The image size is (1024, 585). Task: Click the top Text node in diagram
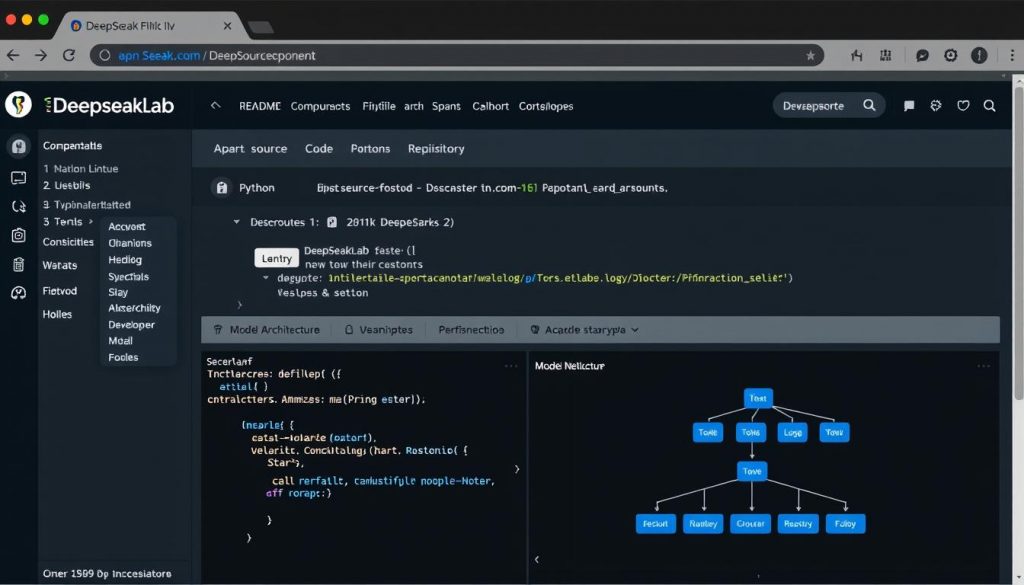[758, 398]
